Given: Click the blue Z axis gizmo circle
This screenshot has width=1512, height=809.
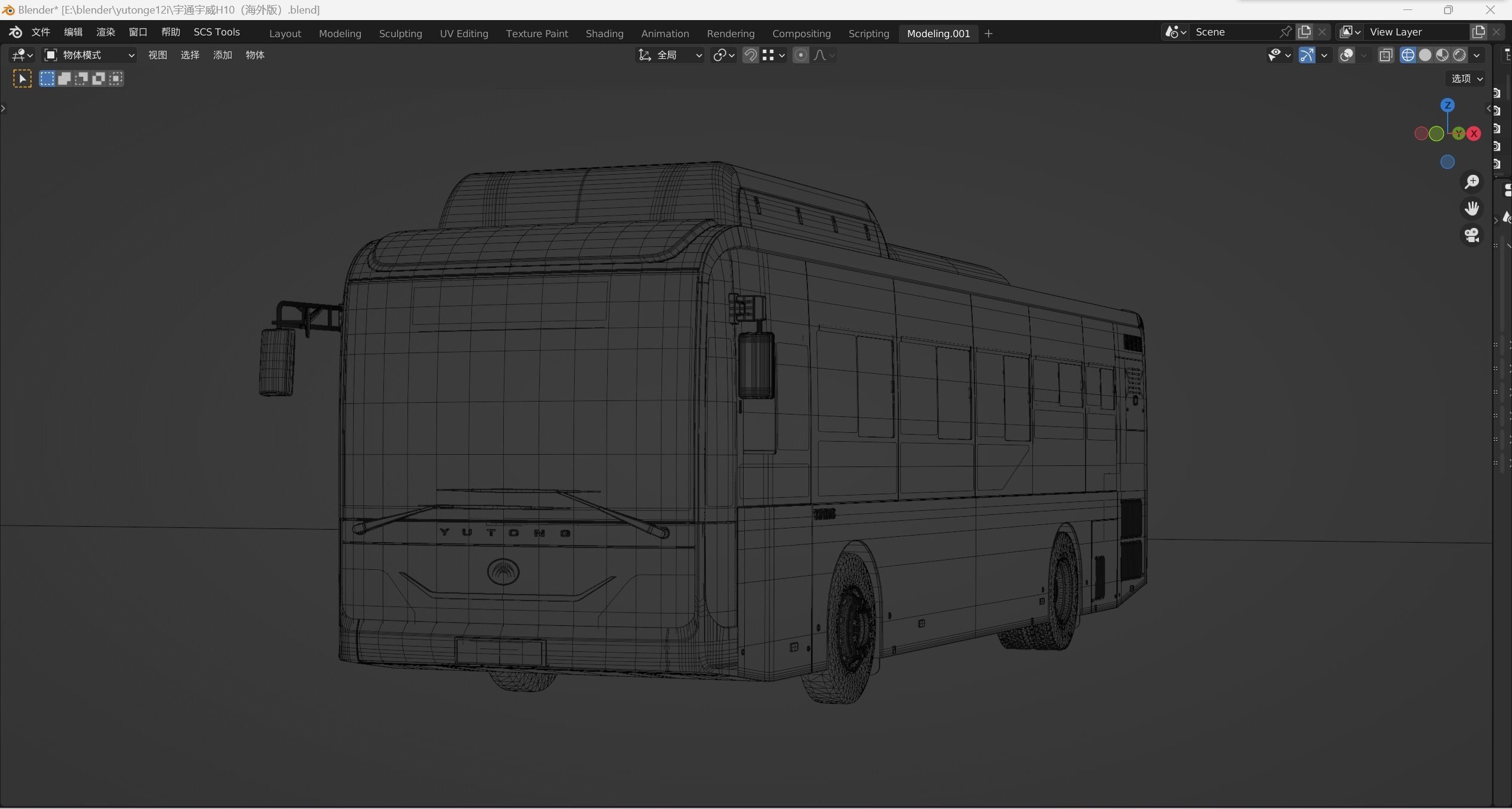Looking at the screenshot, I should [1447, 105].
